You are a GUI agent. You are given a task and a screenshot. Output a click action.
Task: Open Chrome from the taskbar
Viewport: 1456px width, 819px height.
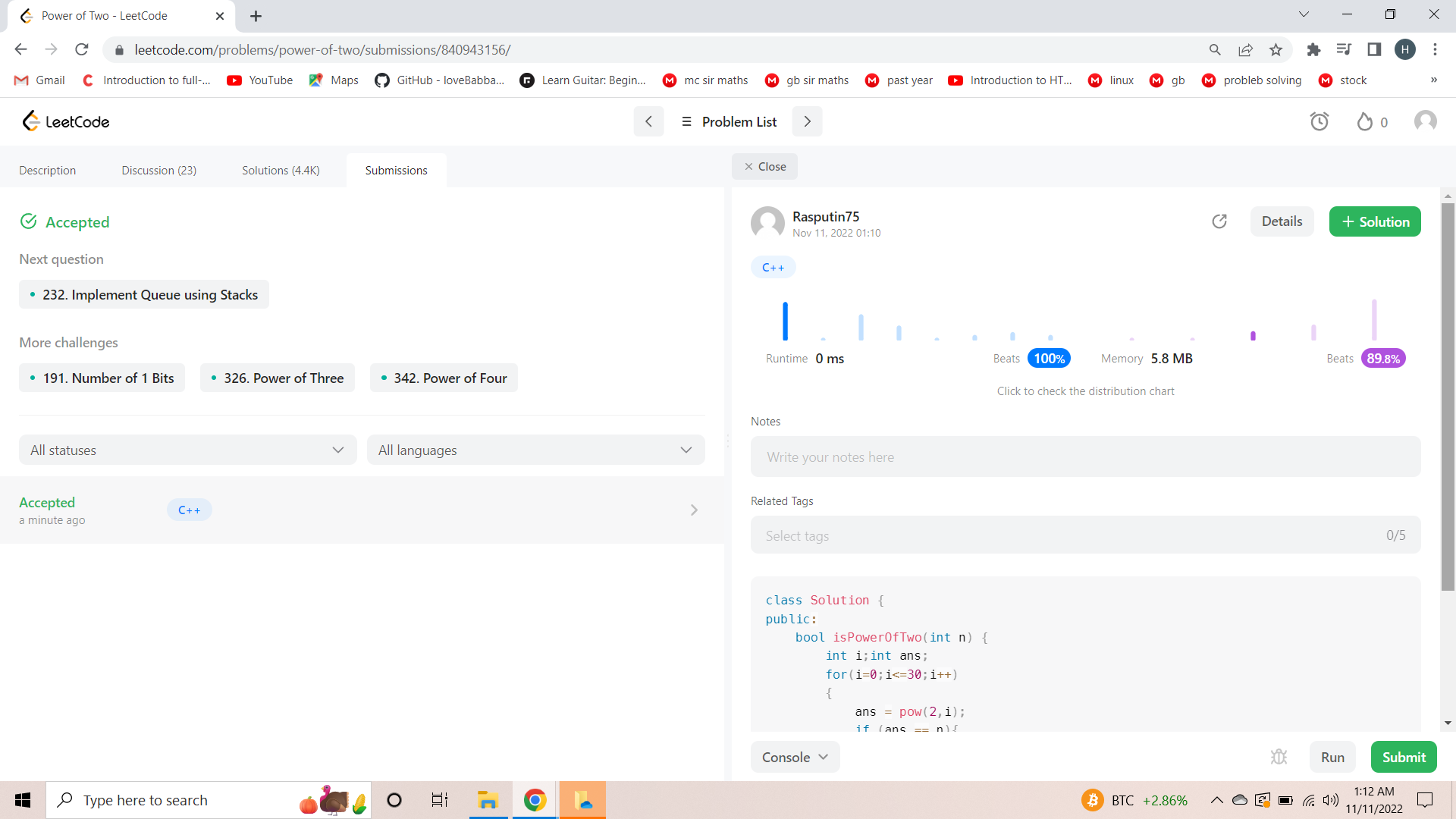tap(535, 800)
